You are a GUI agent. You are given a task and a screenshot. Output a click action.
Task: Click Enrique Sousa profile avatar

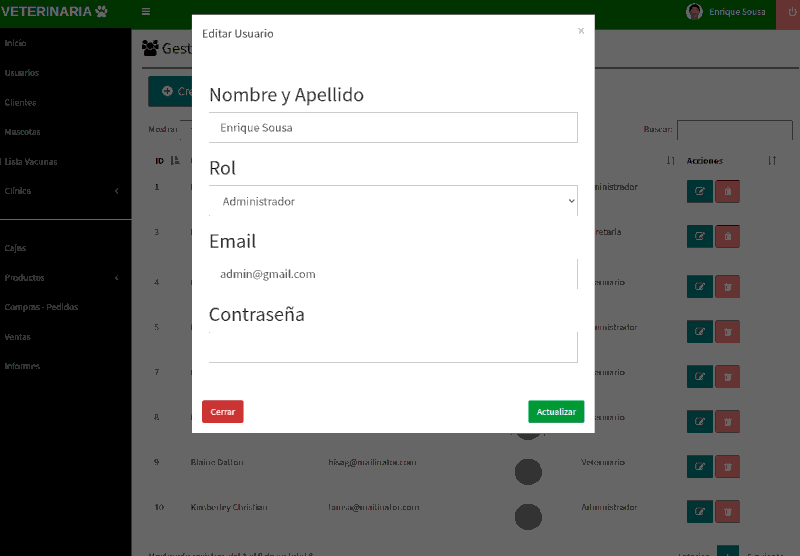(x=694, y=12)
